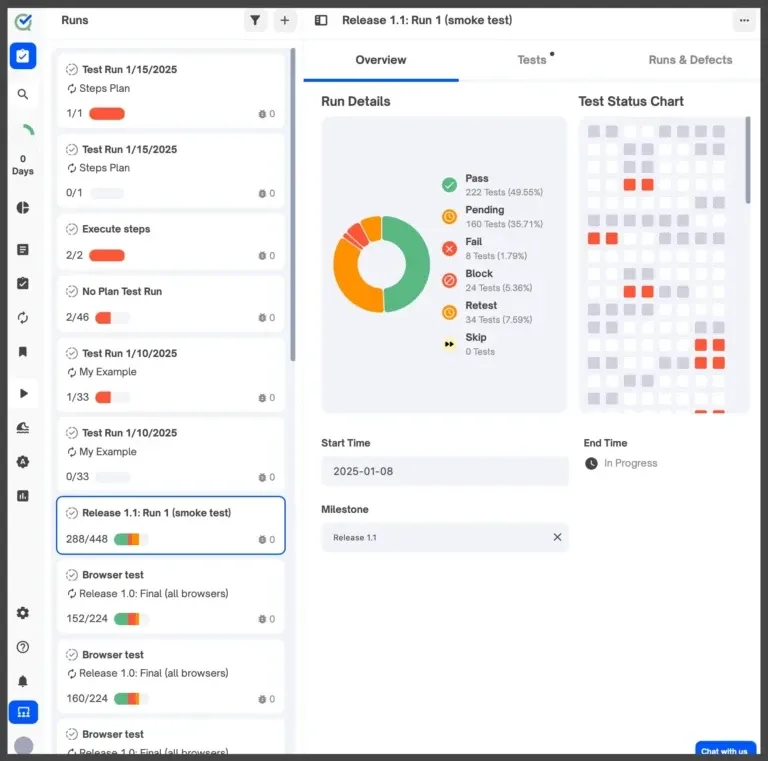
Task: Select Release 1.1: Run 1 (smoke test) card
Action: coord(170,525)
